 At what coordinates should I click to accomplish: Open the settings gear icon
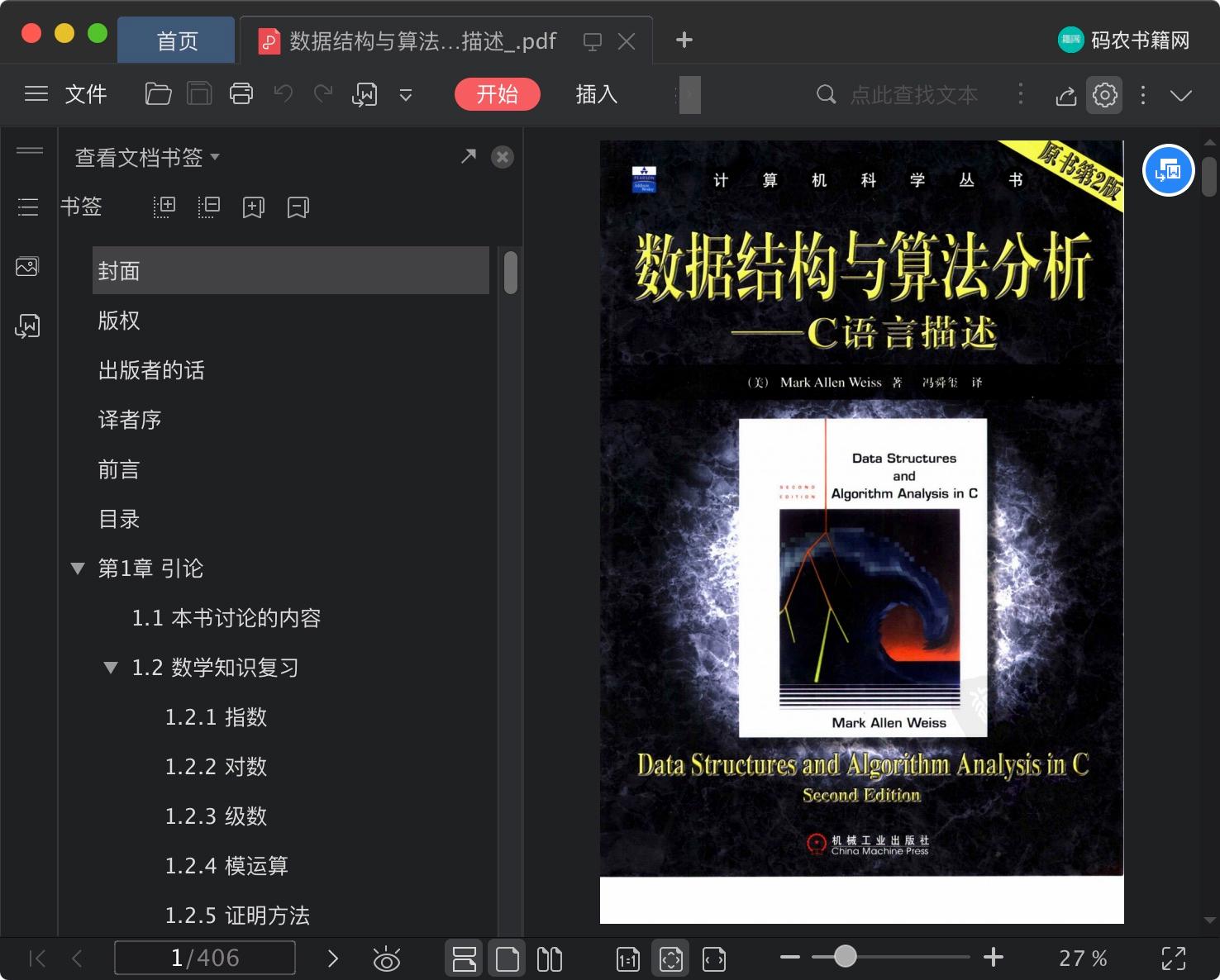pyautogui.click(x=1105, y=95)
